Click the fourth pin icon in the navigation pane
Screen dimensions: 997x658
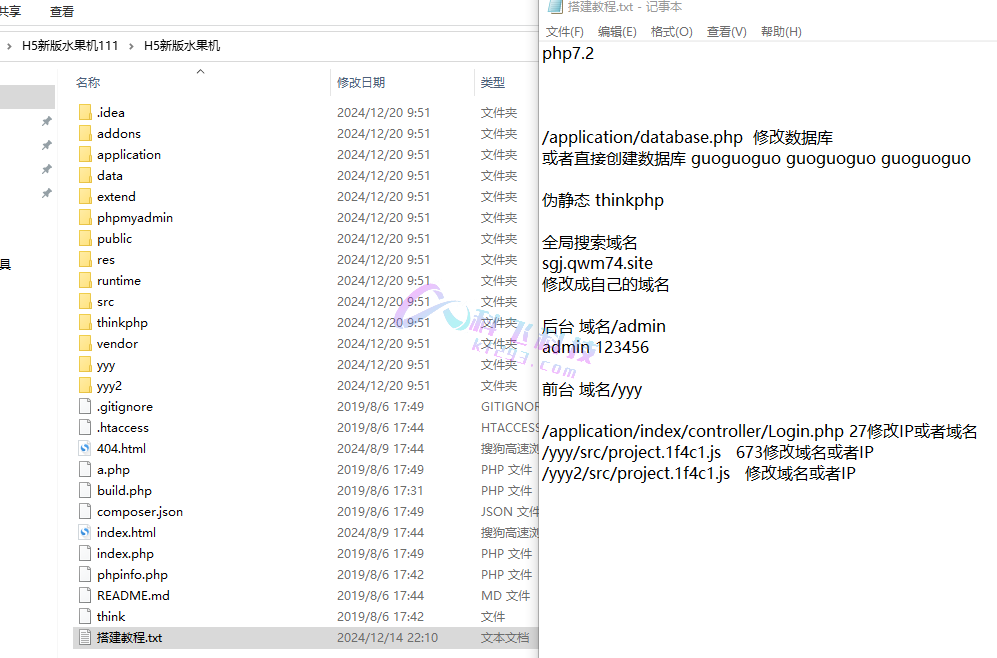46,193
